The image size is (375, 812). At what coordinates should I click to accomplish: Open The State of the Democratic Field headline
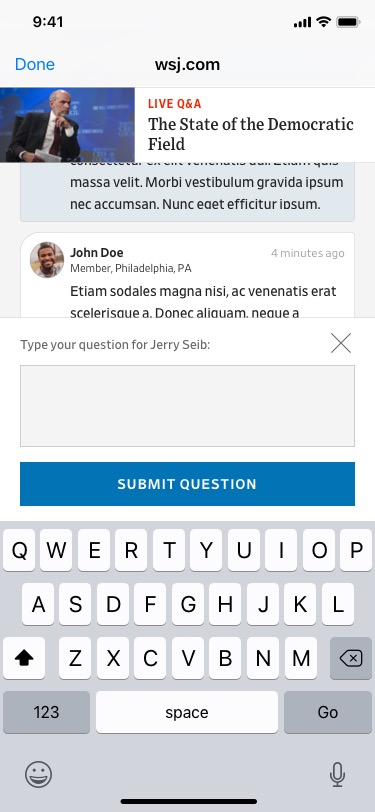click(251, 133)
